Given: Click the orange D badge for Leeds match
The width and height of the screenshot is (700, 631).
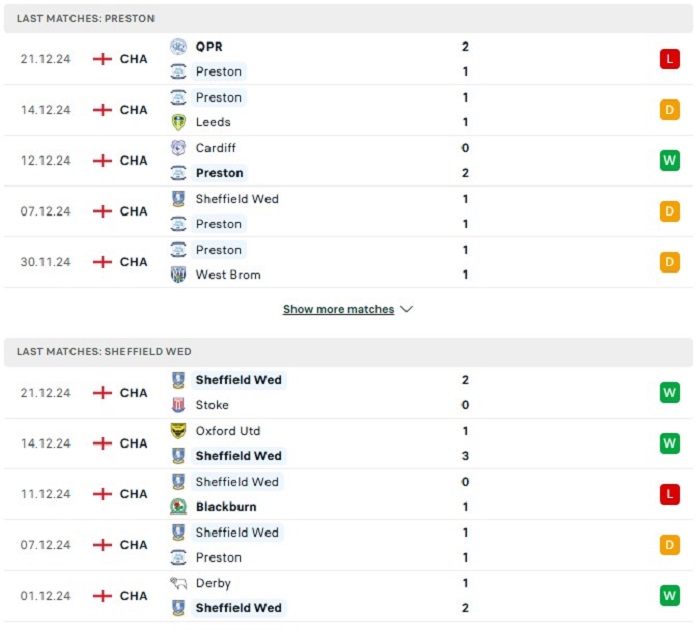Looking at the screenshot, I should [x=669, y=110].
